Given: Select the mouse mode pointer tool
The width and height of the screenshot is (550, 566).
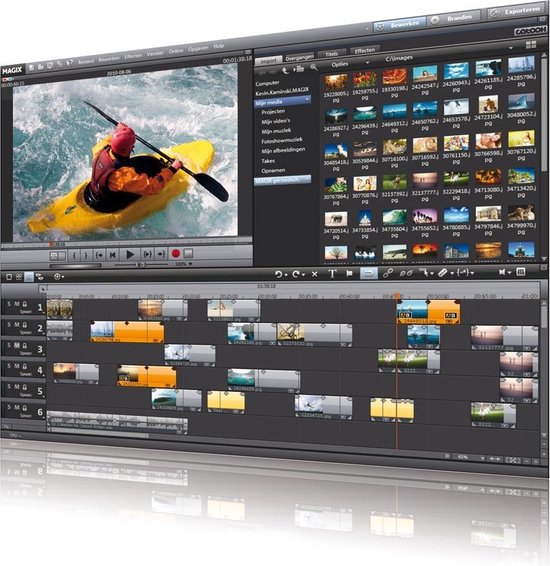Looking at the screenshot, I should [x=424, y=272].
